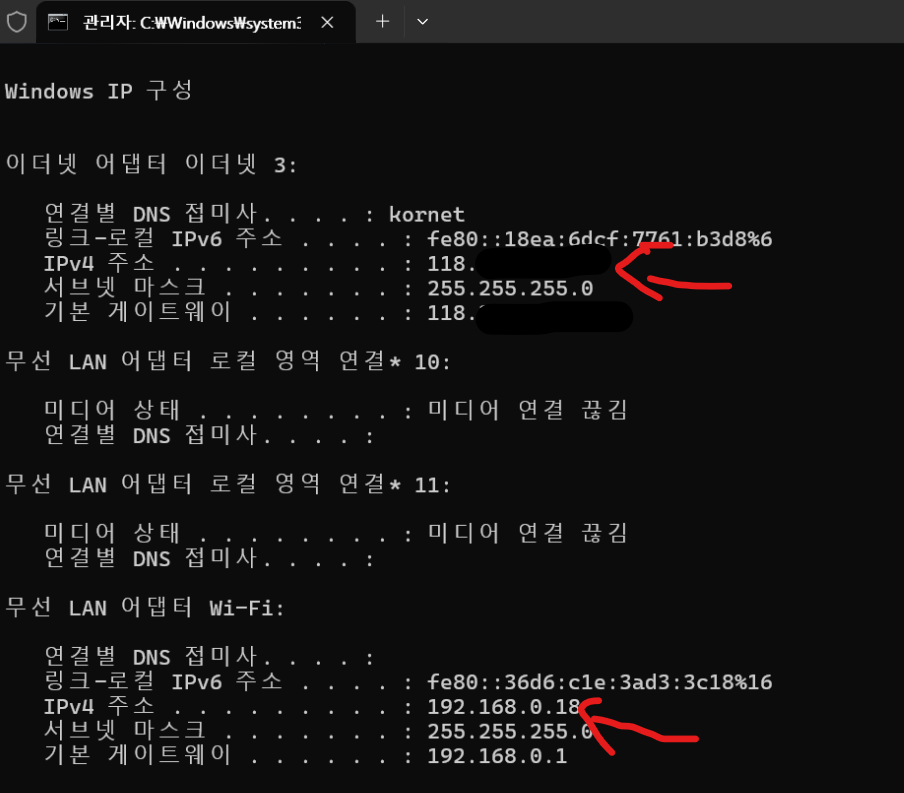904x793 pixels.
Task: Click the Ethernet '기본 게이트웨이' label
Action: click(x=138, y=312)
